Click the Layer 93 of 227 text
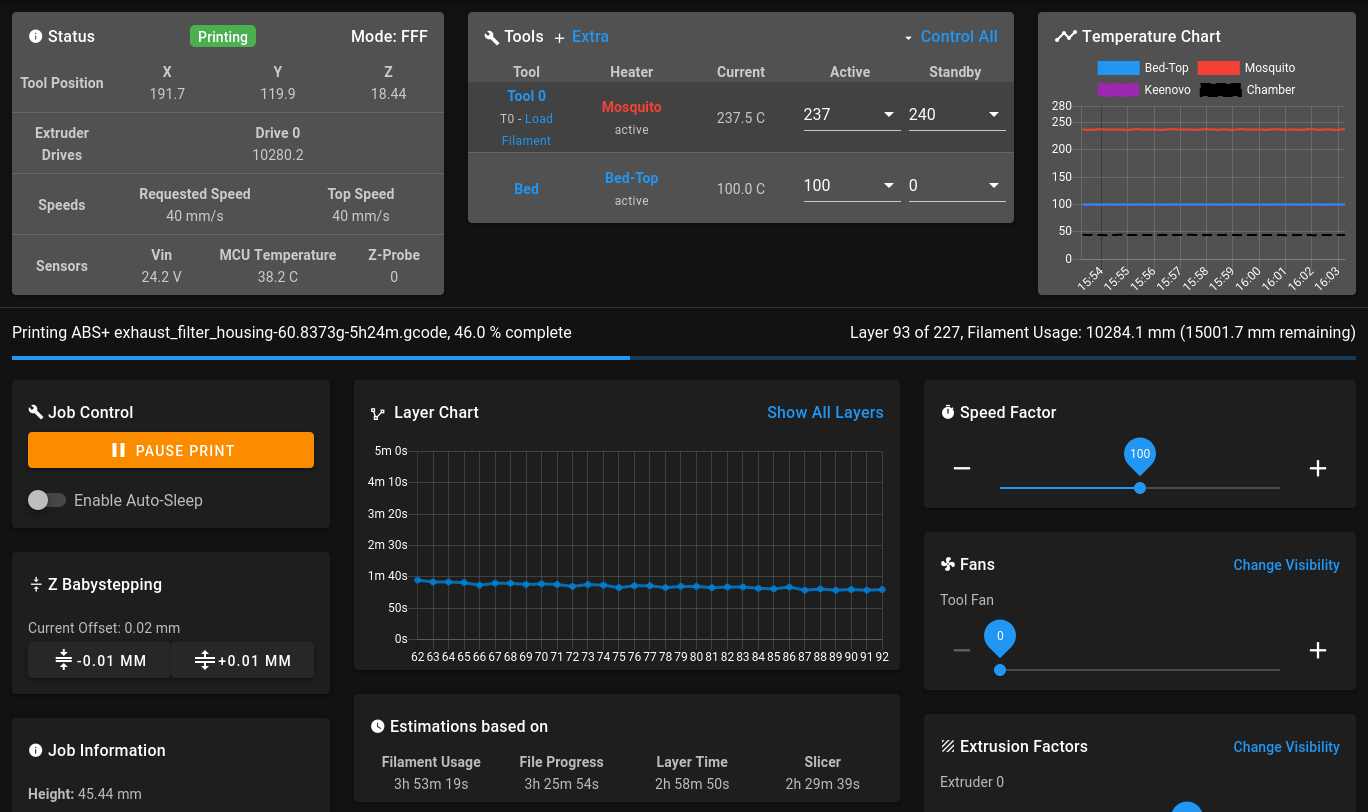 (906, 332)
